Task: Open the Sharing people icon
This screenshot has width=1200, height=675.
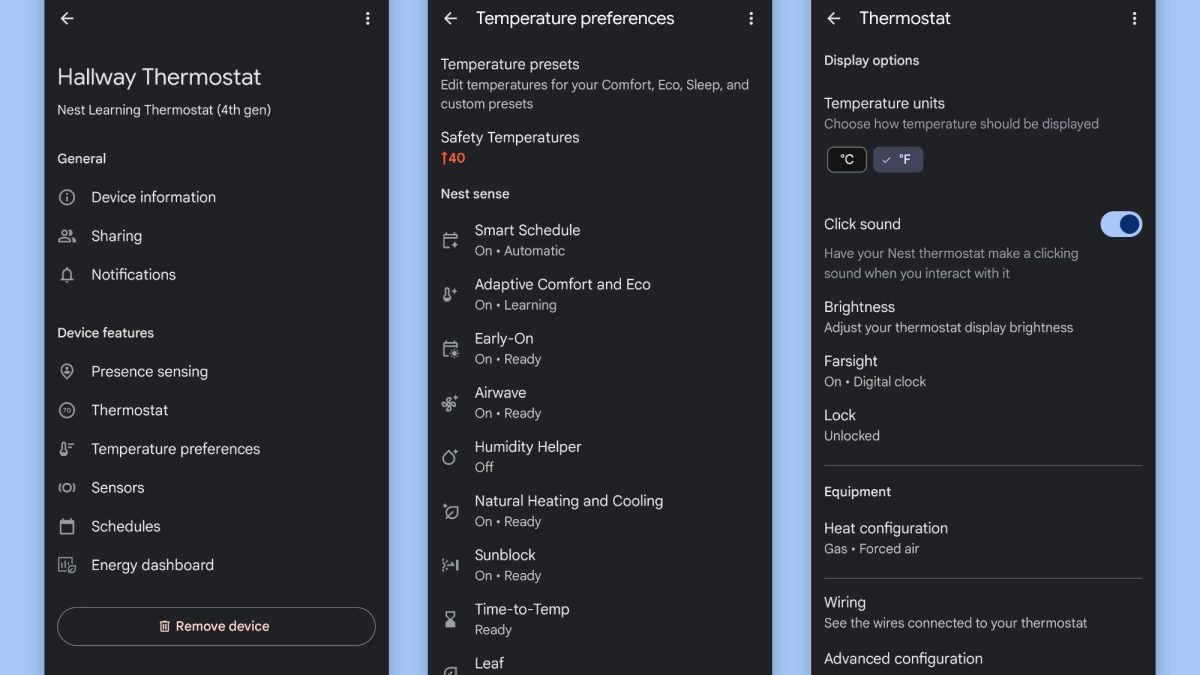Action: coord(67,236)
